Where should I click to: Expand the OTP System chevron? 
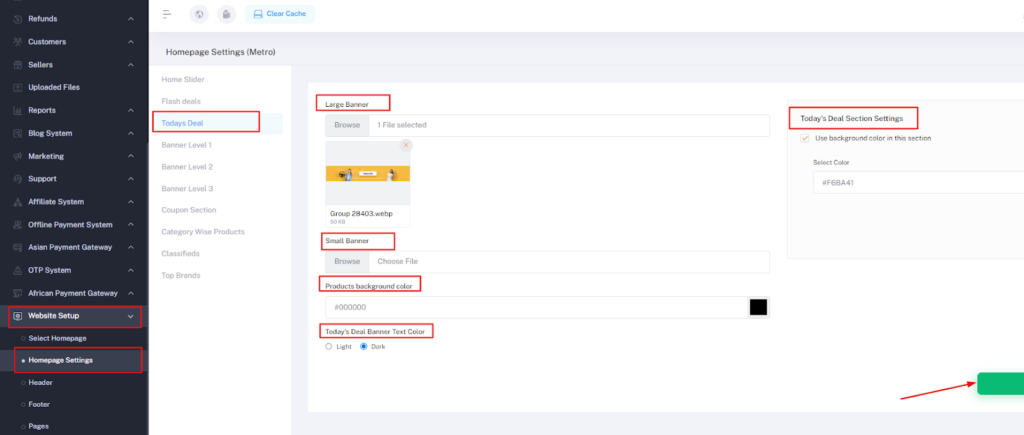pos(131,270)
